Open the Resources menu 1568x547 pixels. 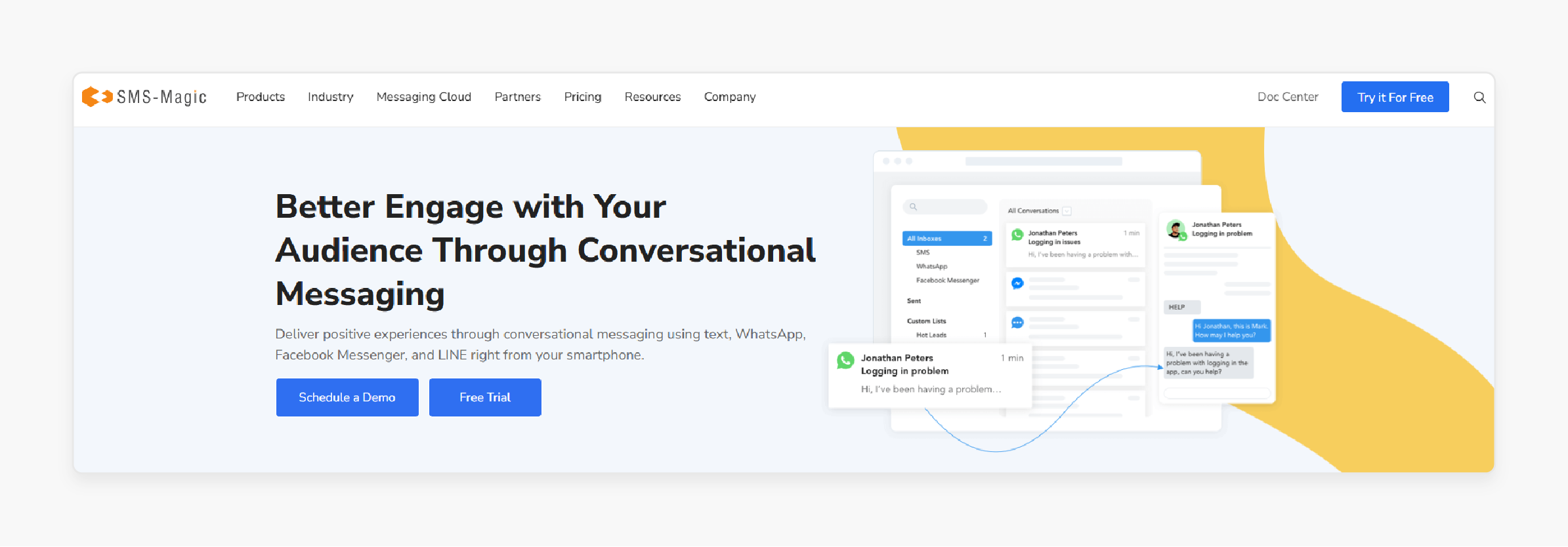(x=653, y=97)
